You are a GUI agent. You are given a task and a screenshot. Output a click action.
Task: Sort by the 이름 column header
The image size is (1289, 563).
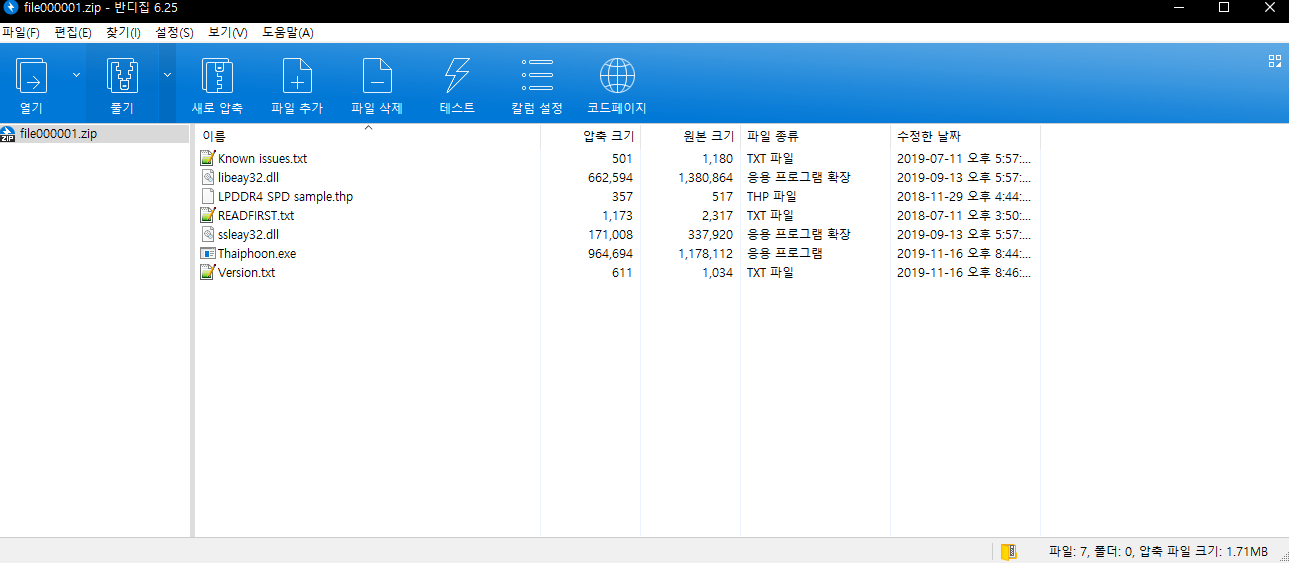(368, 136)
